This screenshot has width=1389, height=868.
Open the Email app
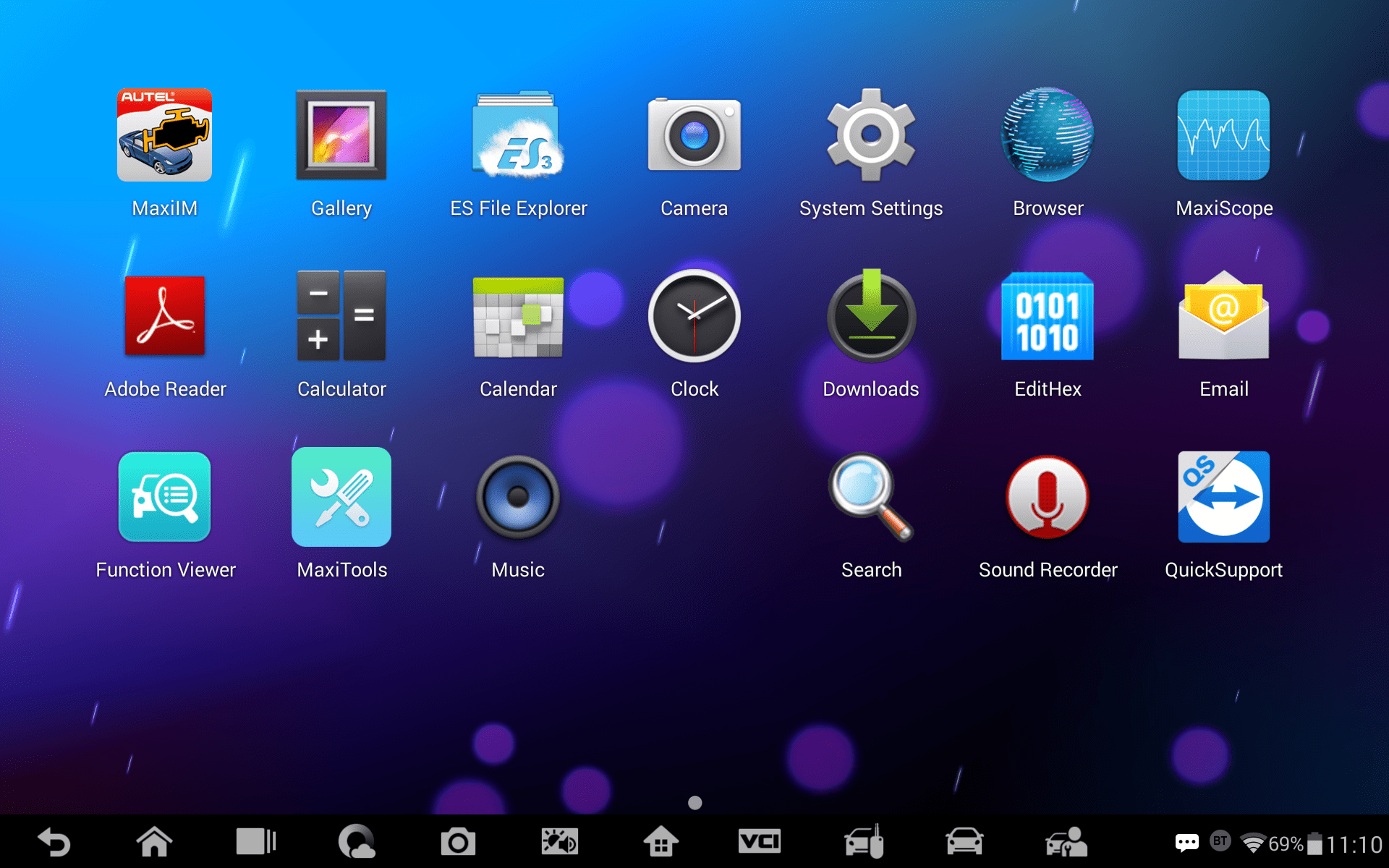click(x=1224, y=316)
